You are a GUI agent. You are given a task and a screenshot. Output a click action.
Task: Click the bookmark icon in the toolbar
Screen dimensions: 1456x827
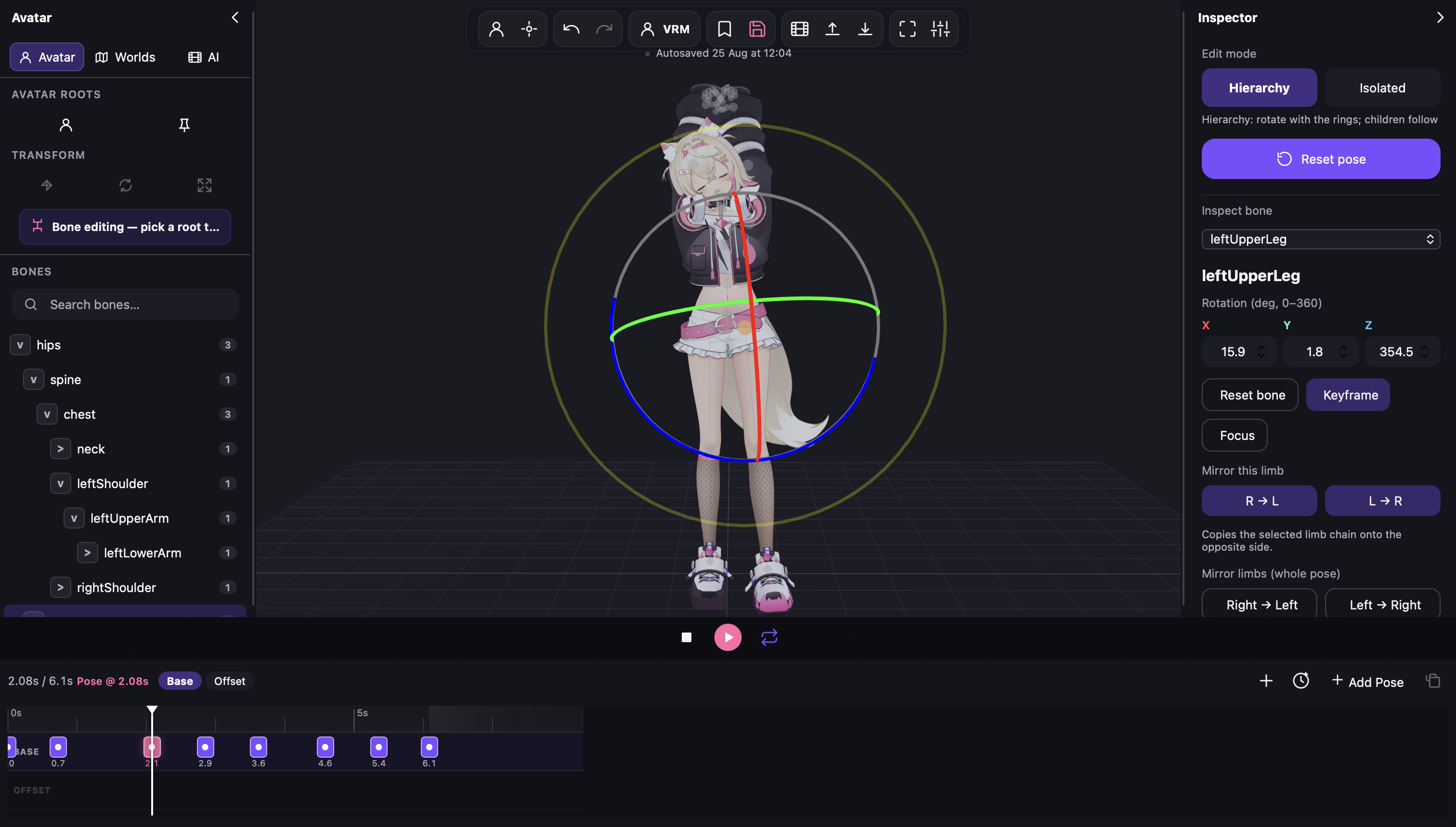pyautogui.click(x=724, y=29)
